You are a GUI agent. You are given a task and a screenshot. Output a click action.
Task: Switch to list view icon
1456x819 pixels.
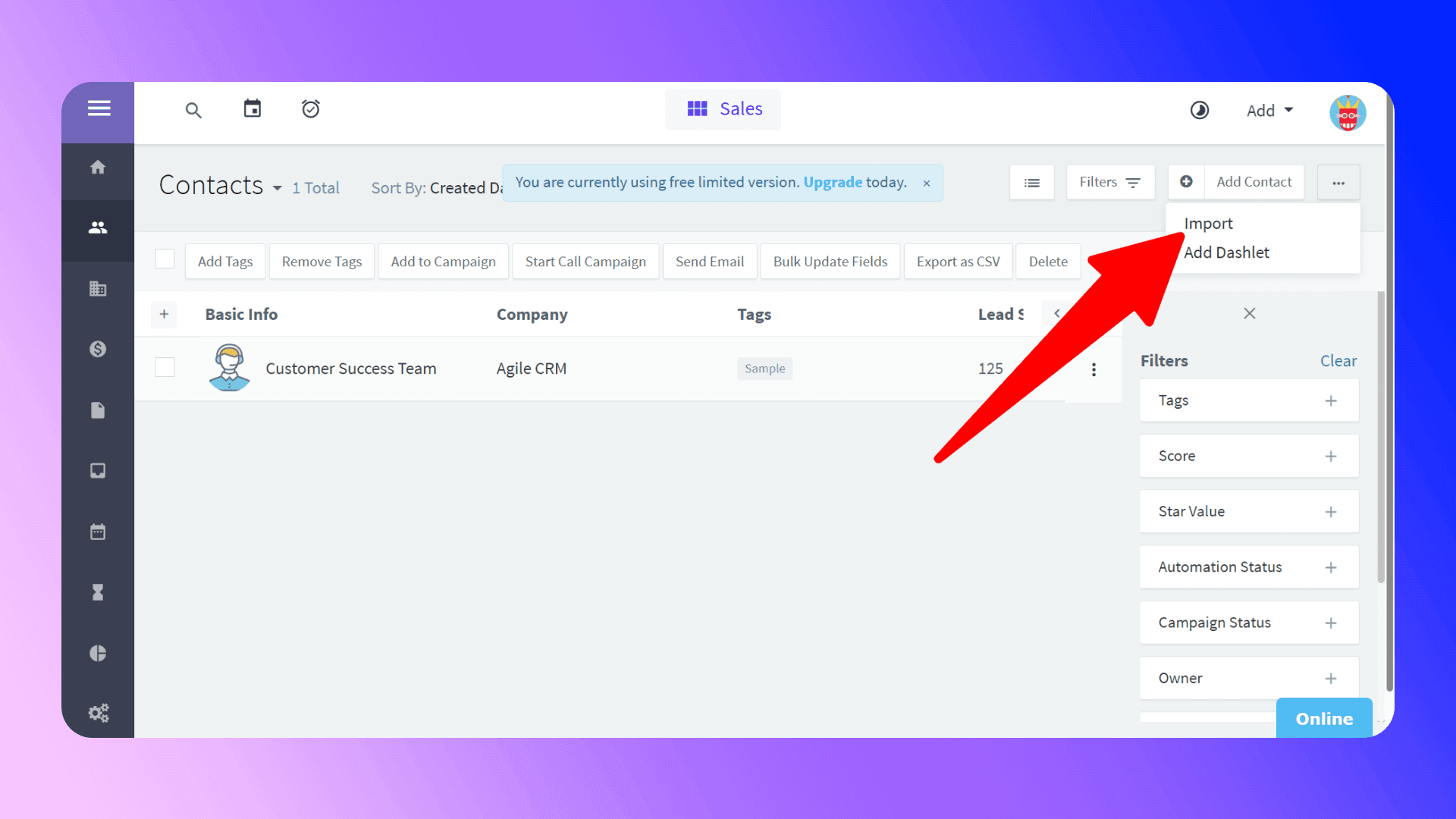[x=1031, y=183]
